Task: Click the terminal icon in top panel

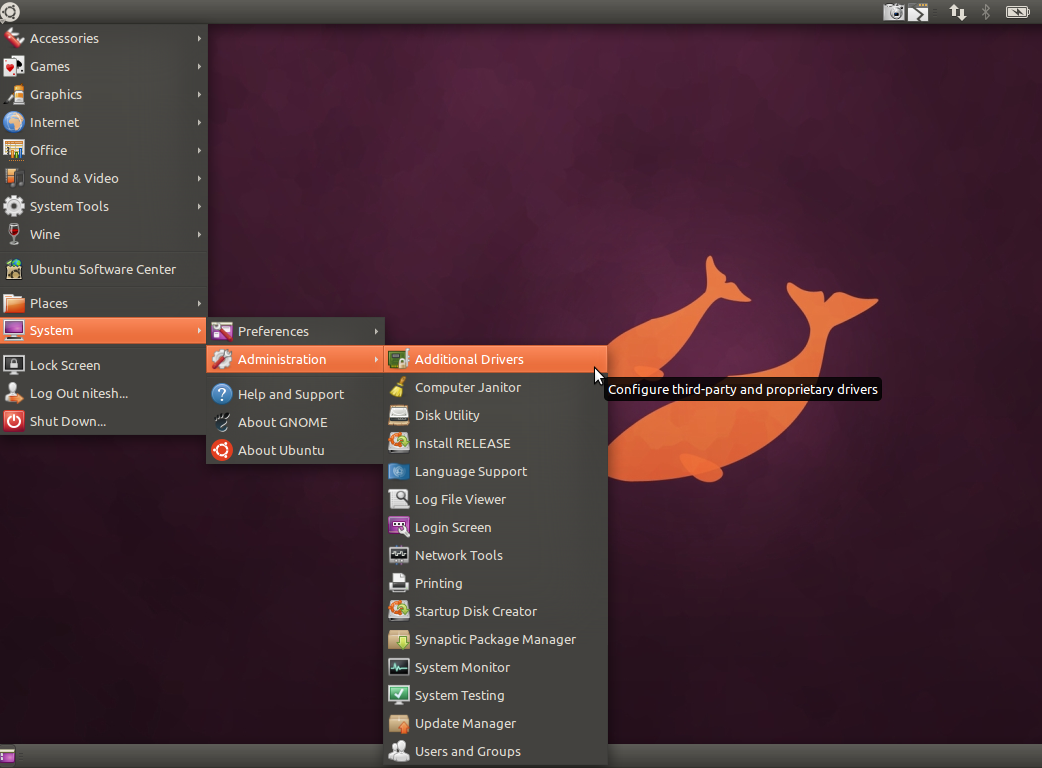Action: pyautogui.click(x=918, y=12)
